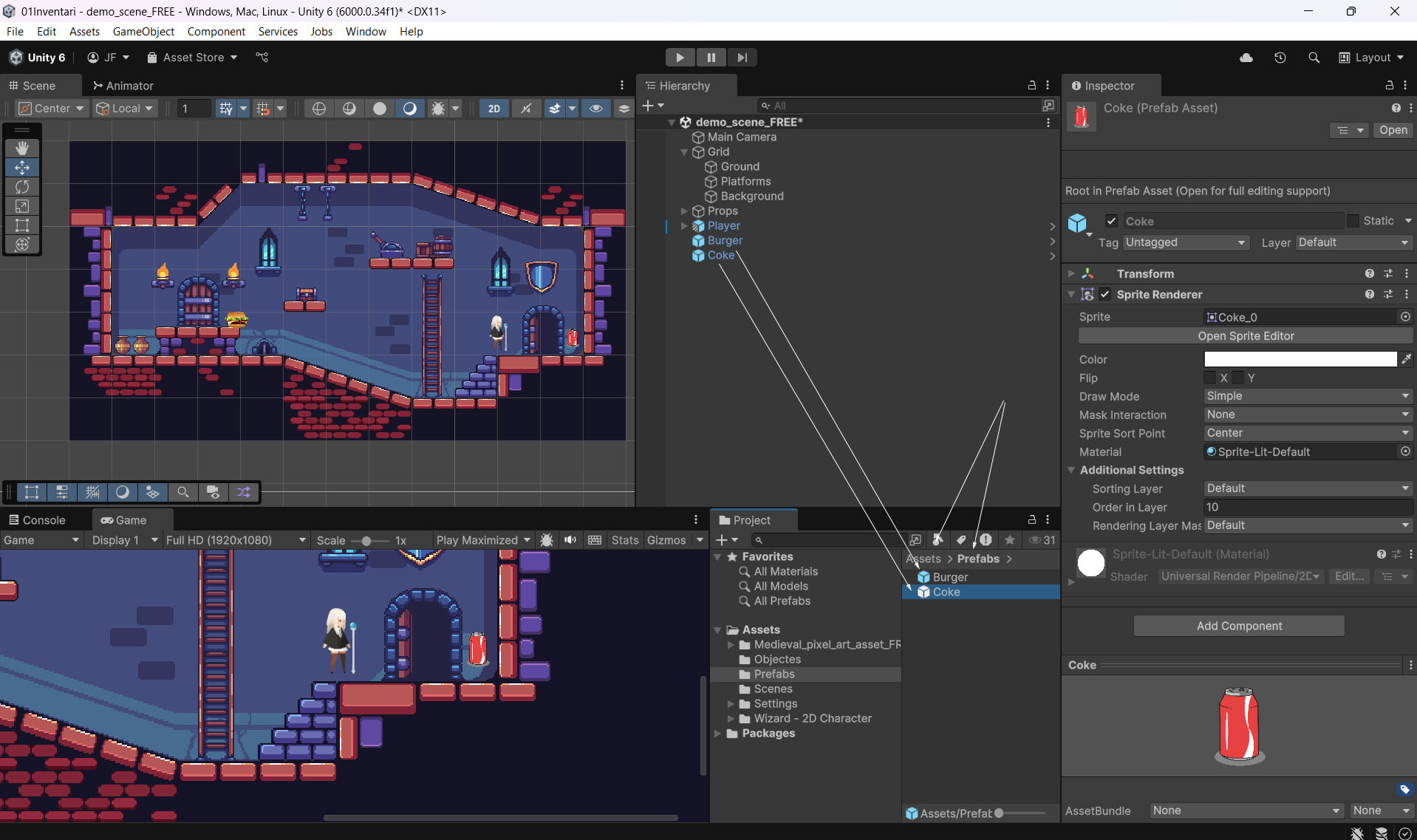The height and width of the screenshot is (840, 1417).
Task: Switch to the Console tab
Action: pyautogui.click(x=37, y=520)
